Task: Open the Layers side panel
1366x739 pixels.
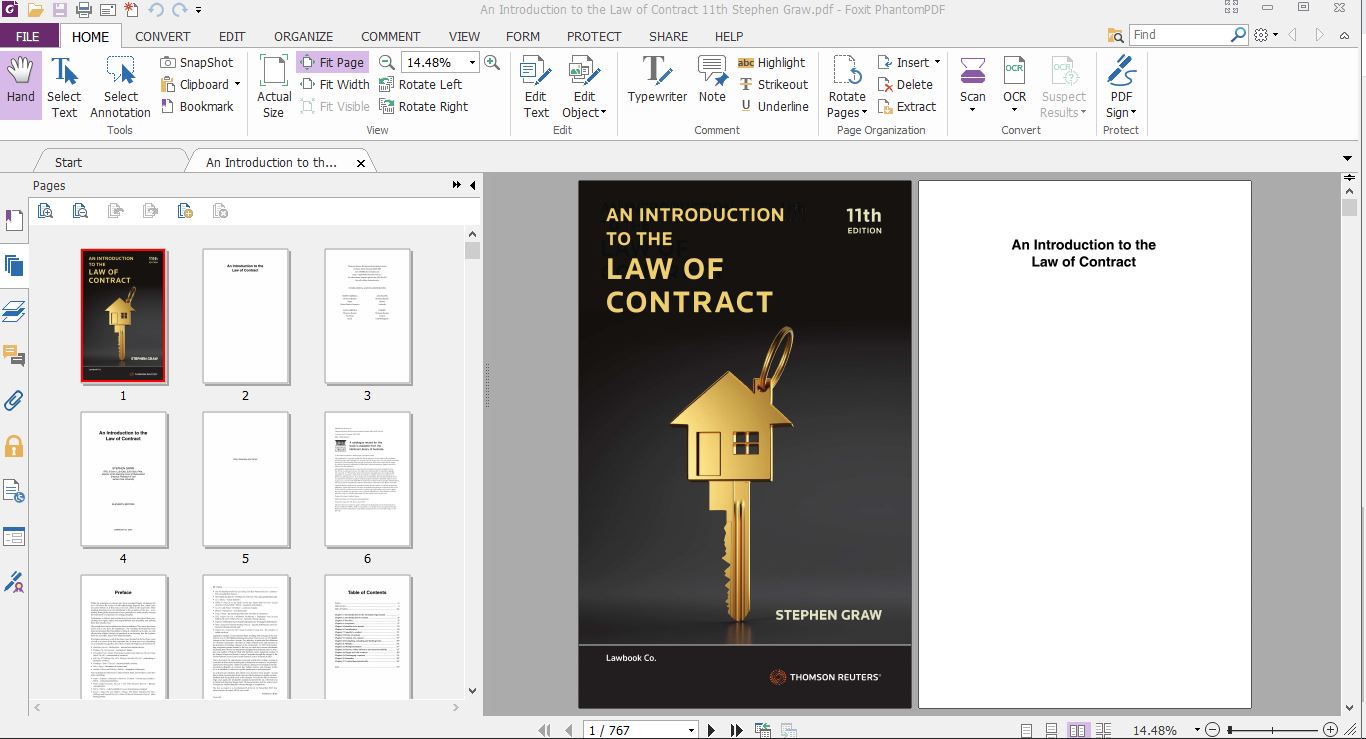Action: point(14,311)
